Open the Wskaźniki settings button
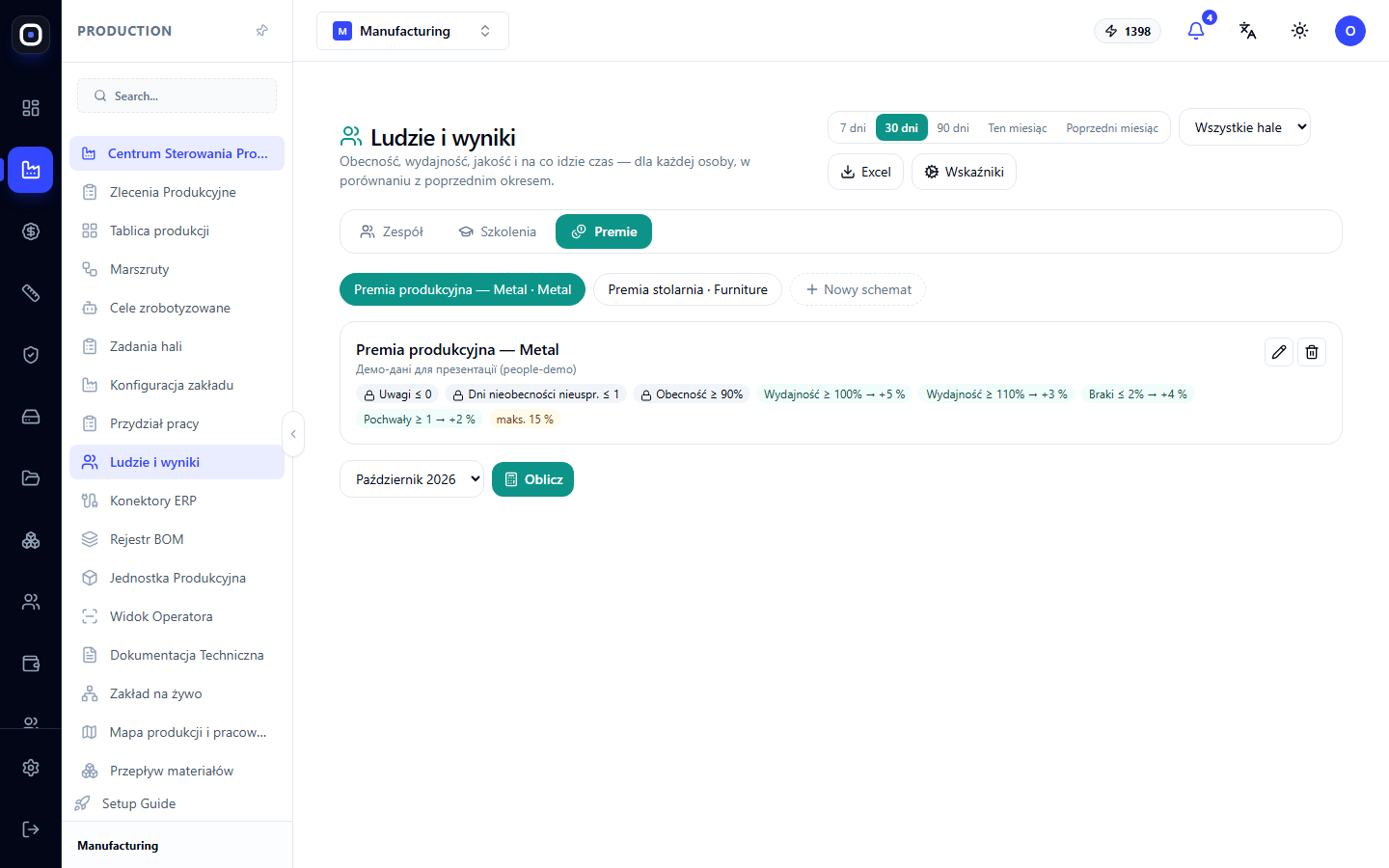The height and width of the screenshot is (868, 1389). (964, 172)
